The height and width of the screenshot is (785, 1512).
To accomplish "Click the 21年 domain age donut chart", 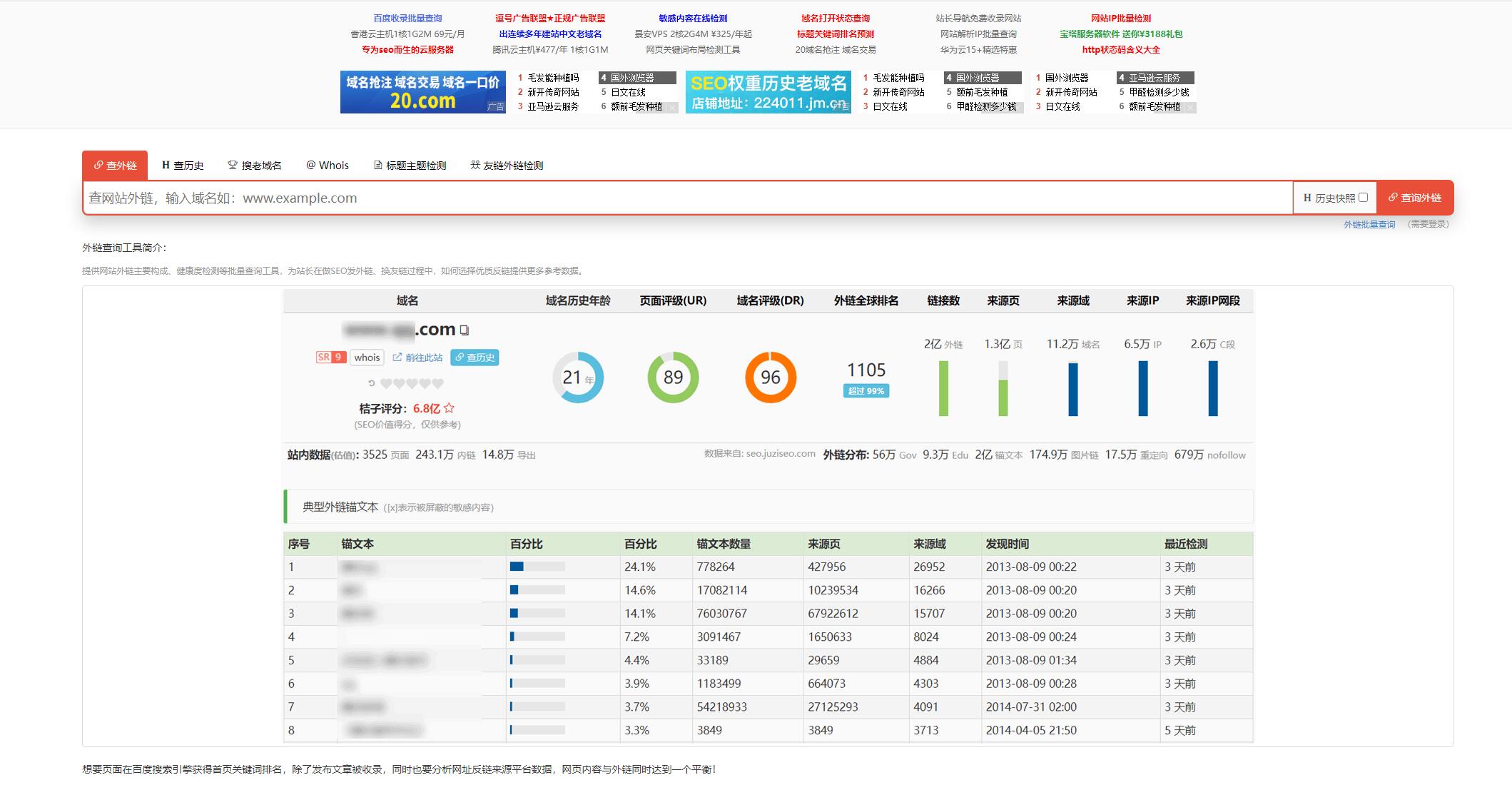I will (x=578, y=377).
